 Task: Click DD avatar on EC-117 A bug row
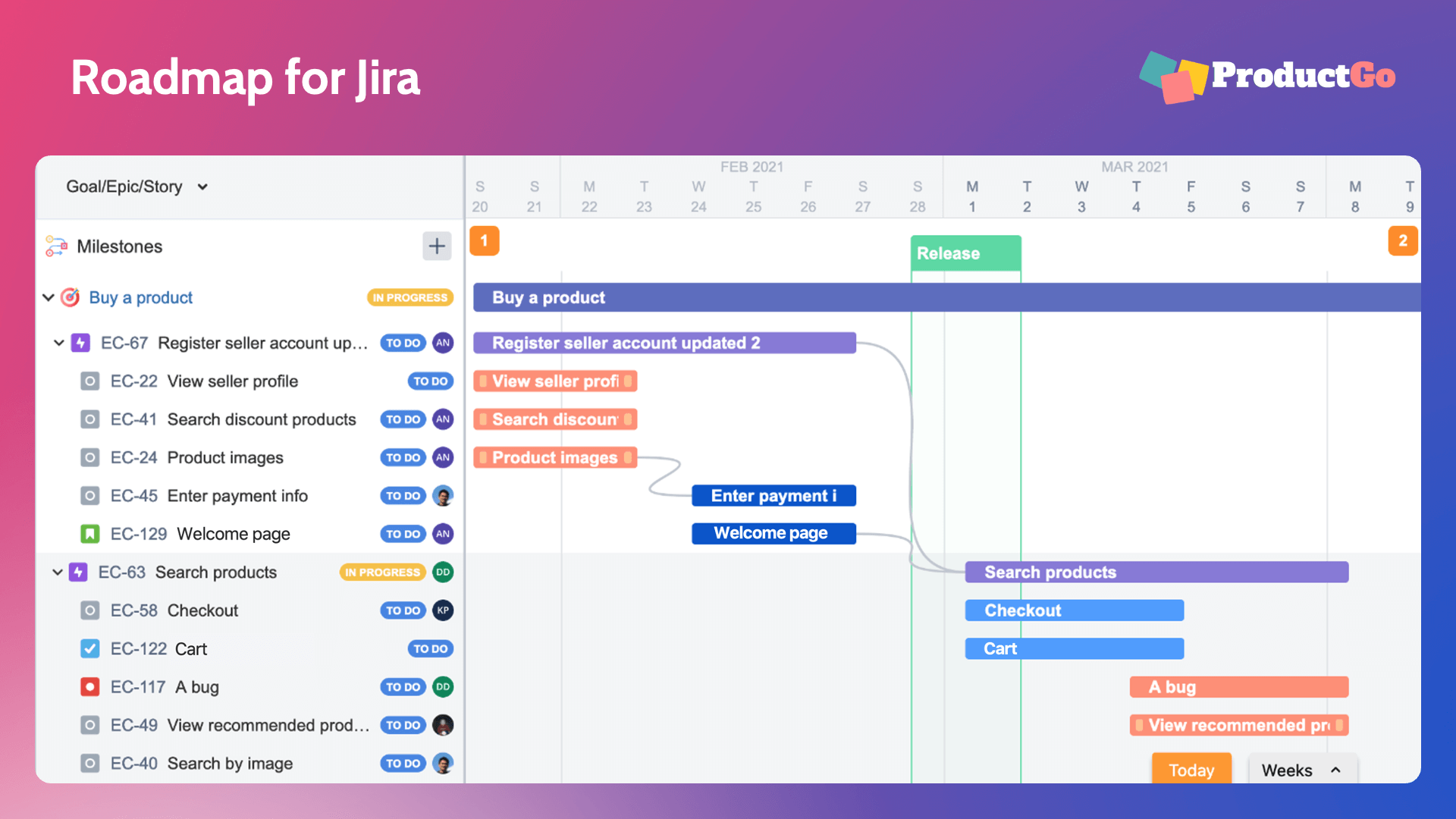tap(443, 687)
